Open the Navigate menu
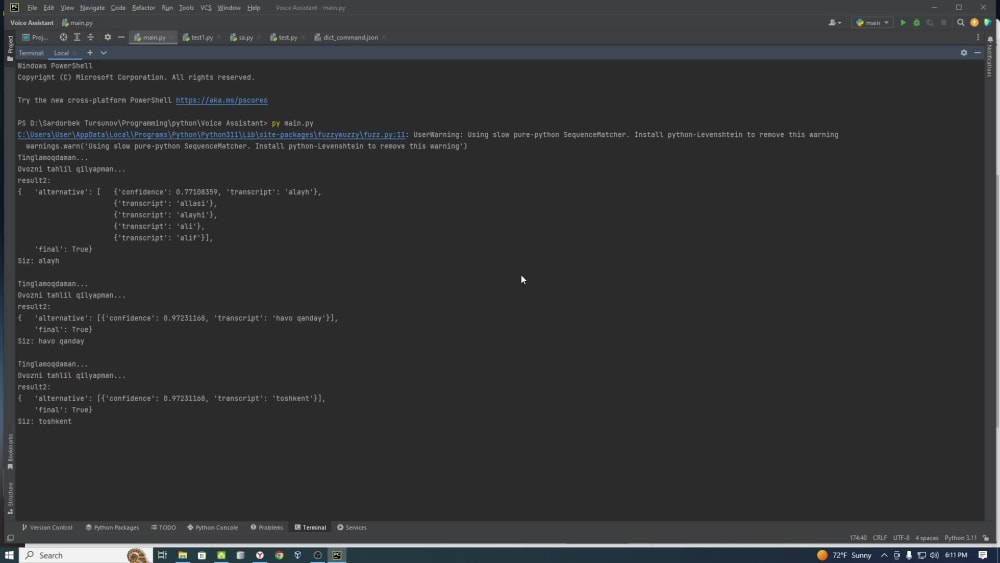Viewport: 1000px width, 563px height. click(92, 8)
